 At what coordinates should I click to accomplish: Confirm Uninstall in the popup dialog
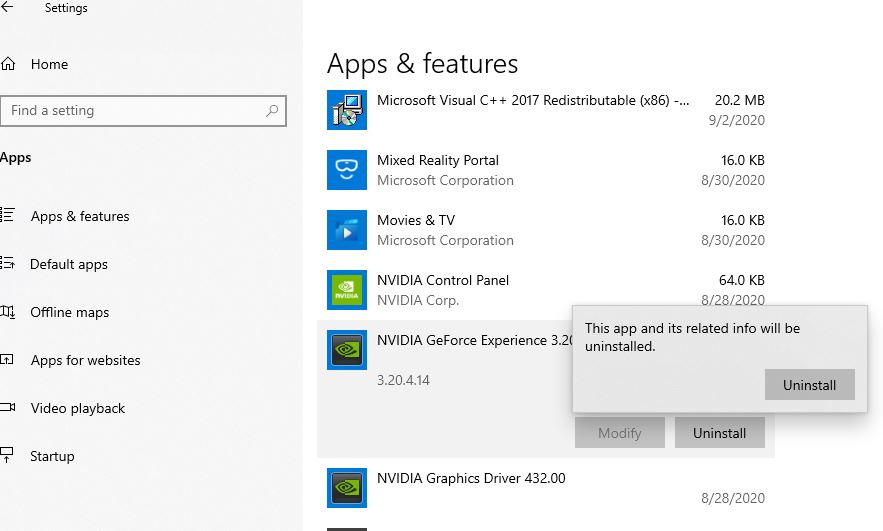809,385
